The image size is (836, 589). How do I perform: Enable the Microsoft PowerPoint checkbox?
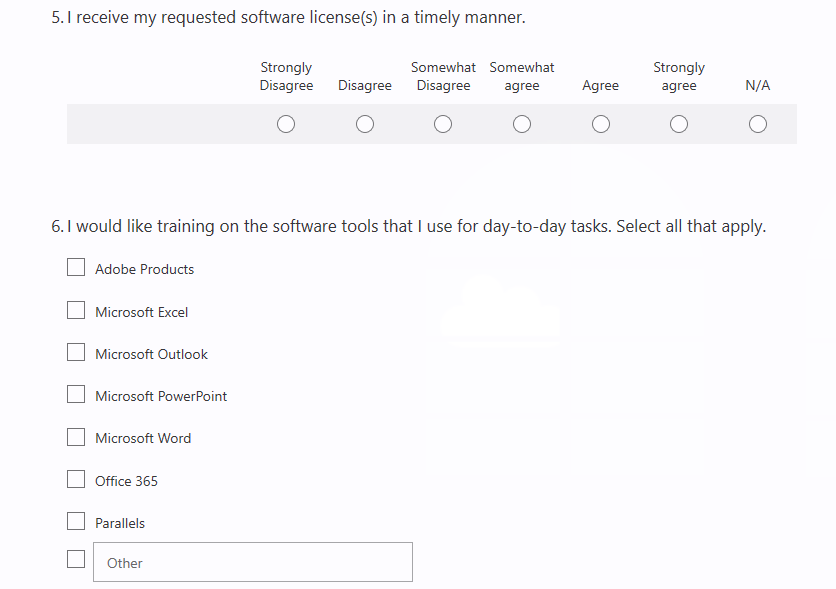76,394
